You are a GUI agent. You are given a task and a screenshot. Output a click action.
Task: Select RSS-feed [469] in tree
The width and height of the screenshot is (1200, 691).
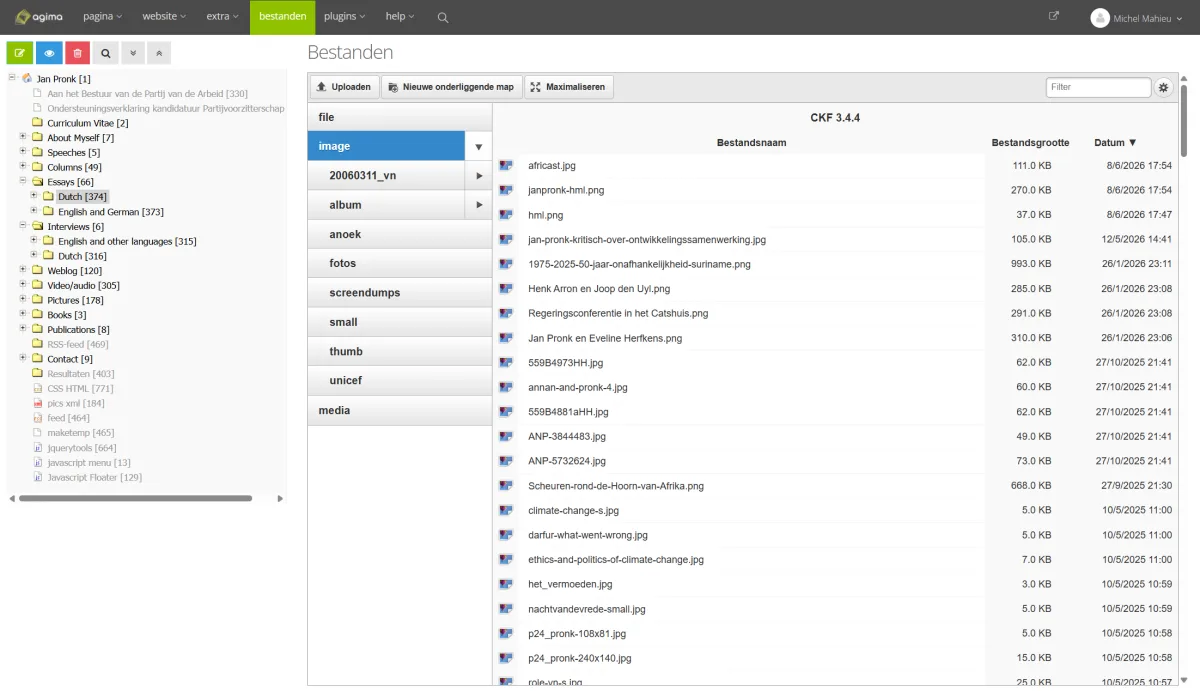(77, 344)
